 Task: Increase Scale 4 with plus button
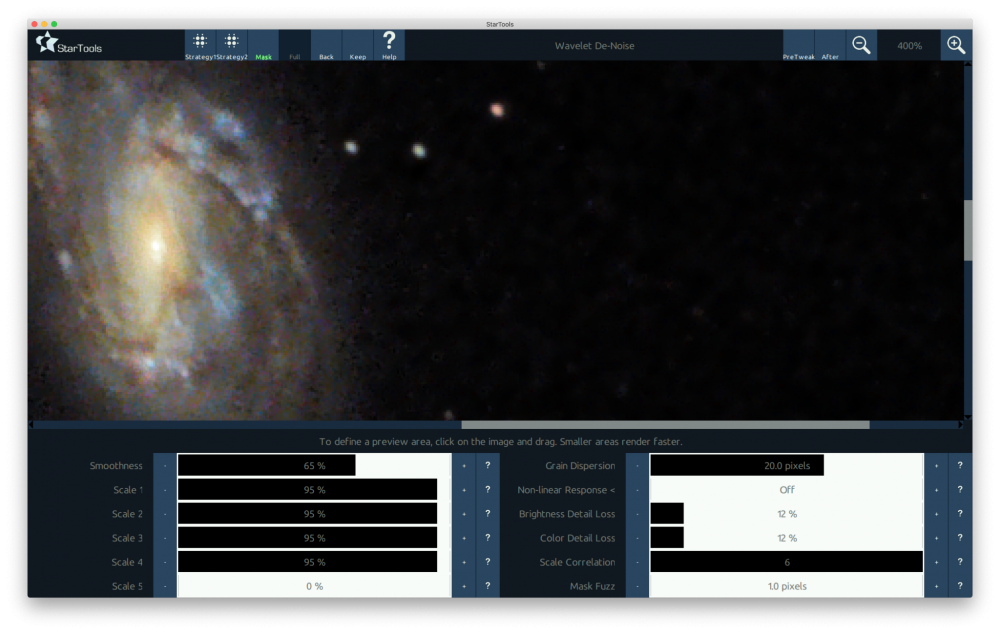pyautogui.click(x=464, y=563)
